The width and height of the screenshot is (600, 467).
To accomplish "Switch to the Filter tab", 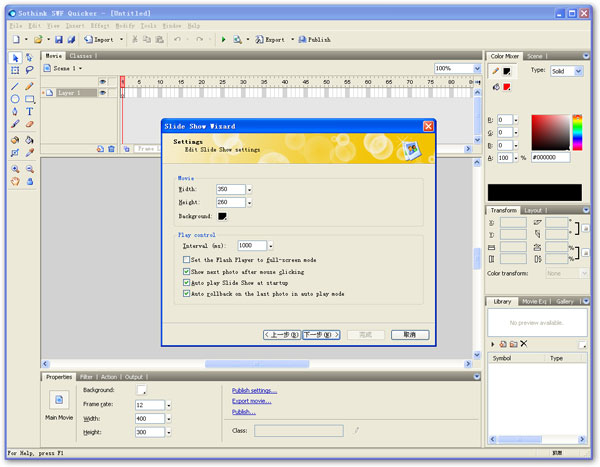I will 86,377.
